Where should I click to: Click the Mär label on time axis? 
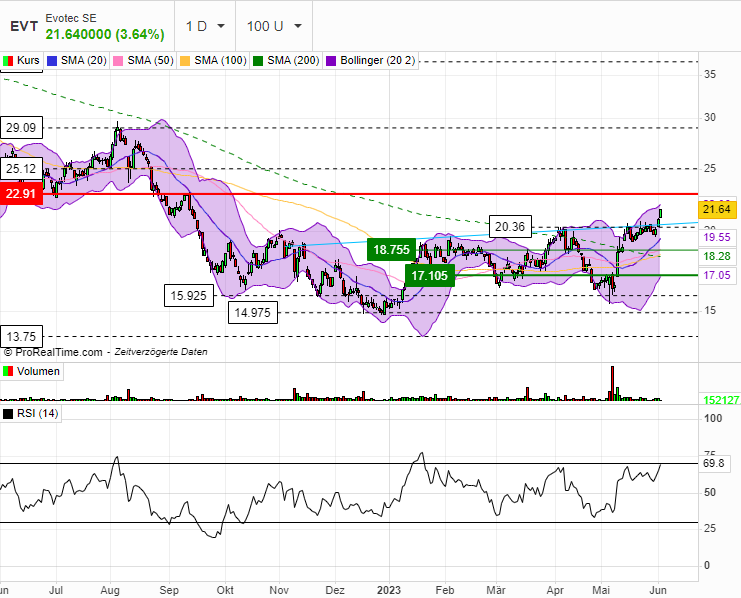[x=496, y=590]
